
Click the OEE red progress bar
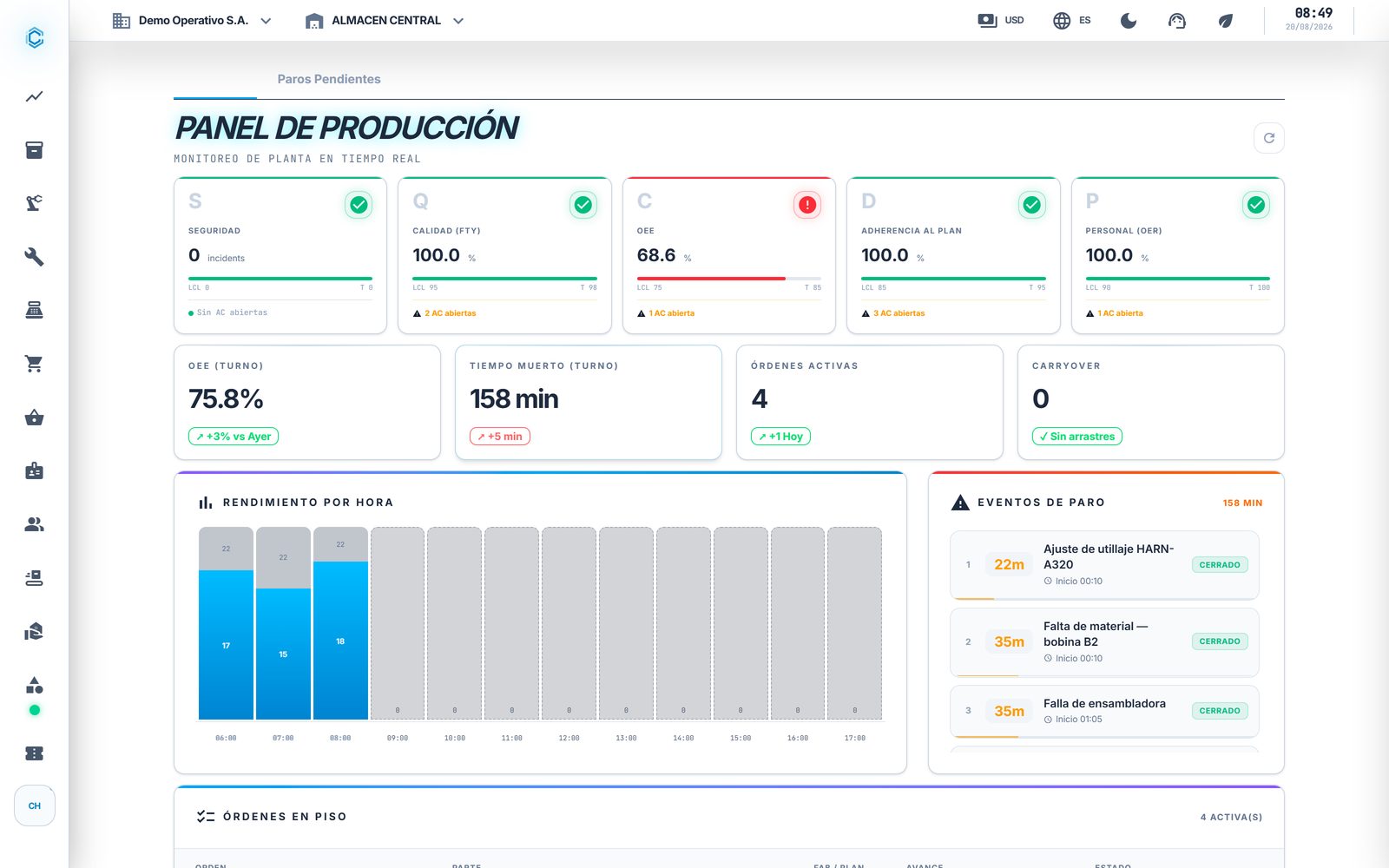click(711, 279)
